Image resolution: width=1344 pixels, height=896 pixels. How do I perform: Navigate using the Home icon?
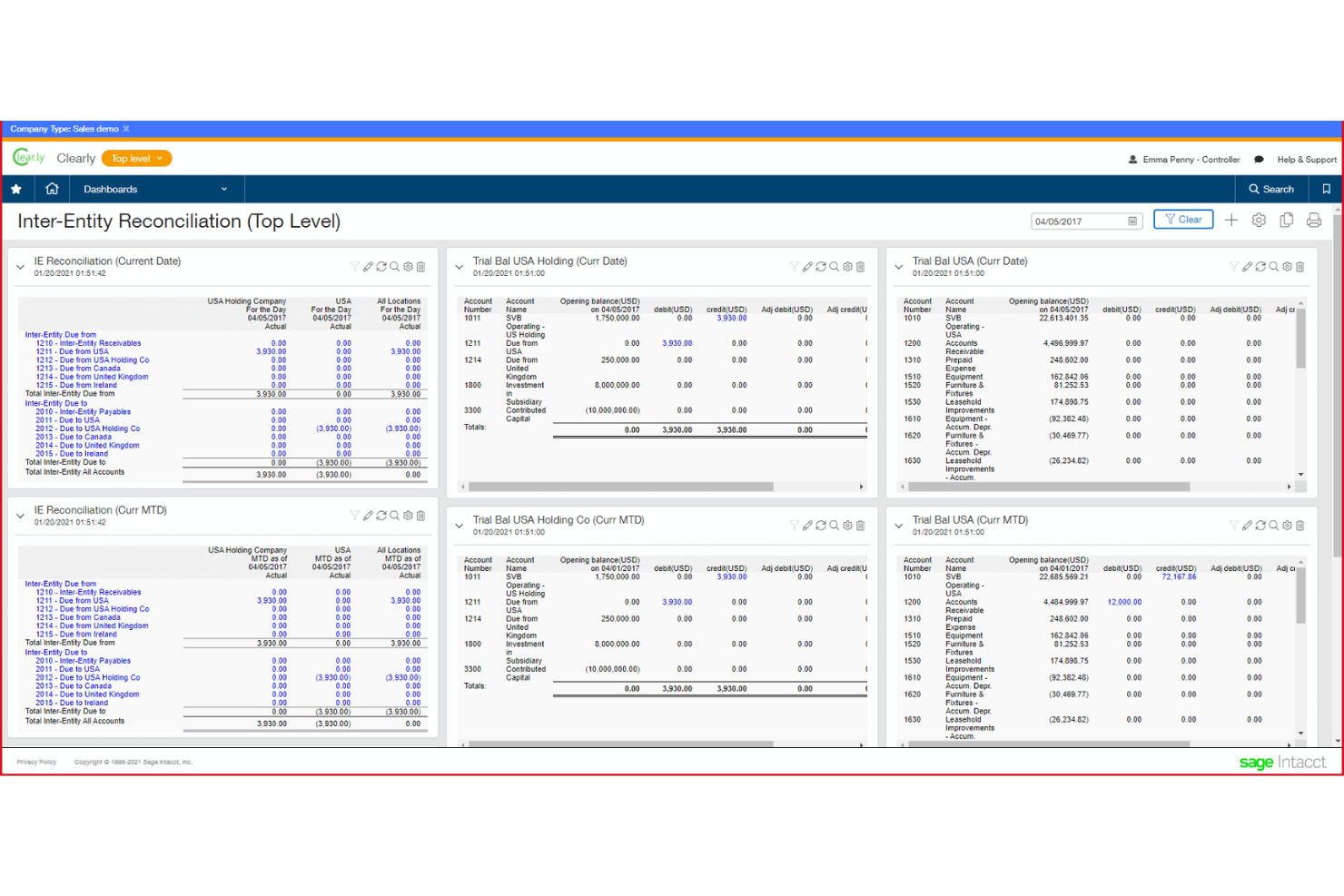(x=52, y=189)
